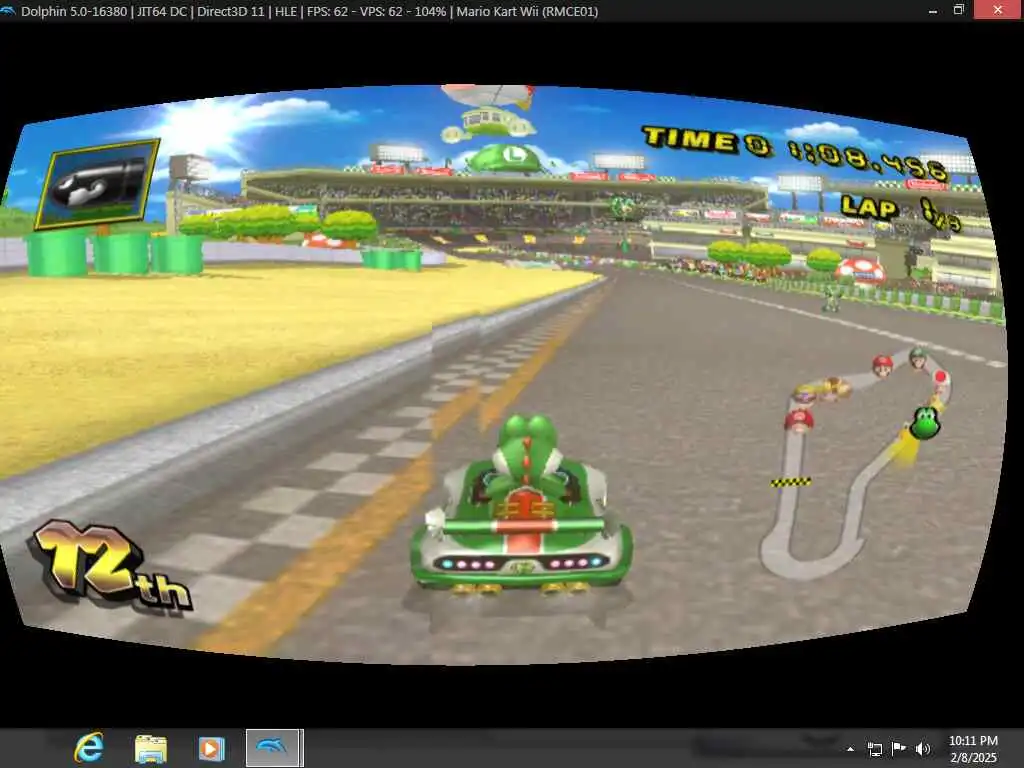
Task: Click the red mushroom stand beside the track
Action: 860,270
